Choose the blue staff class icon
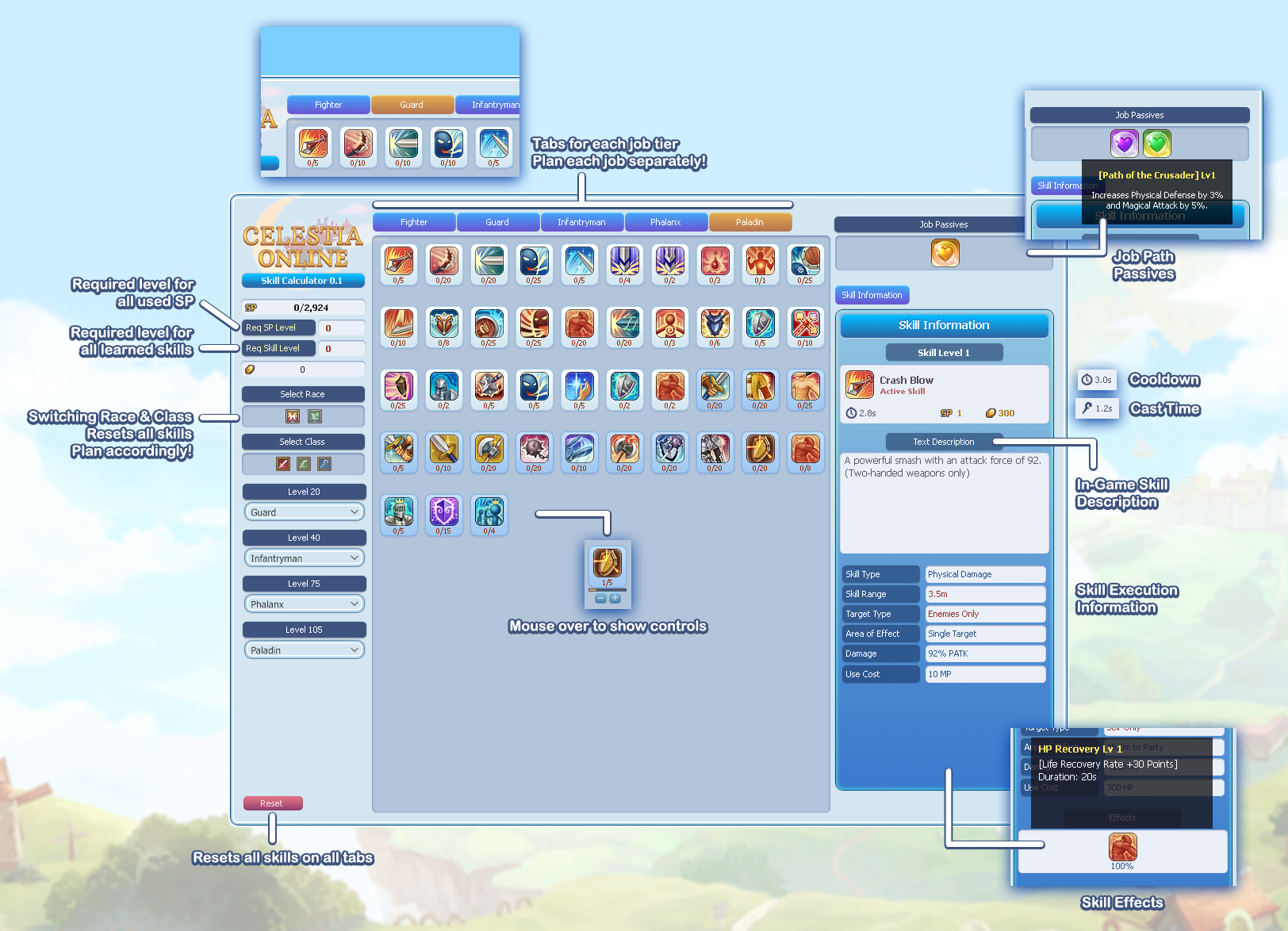 pyautogui.click(x=324, y=464)
